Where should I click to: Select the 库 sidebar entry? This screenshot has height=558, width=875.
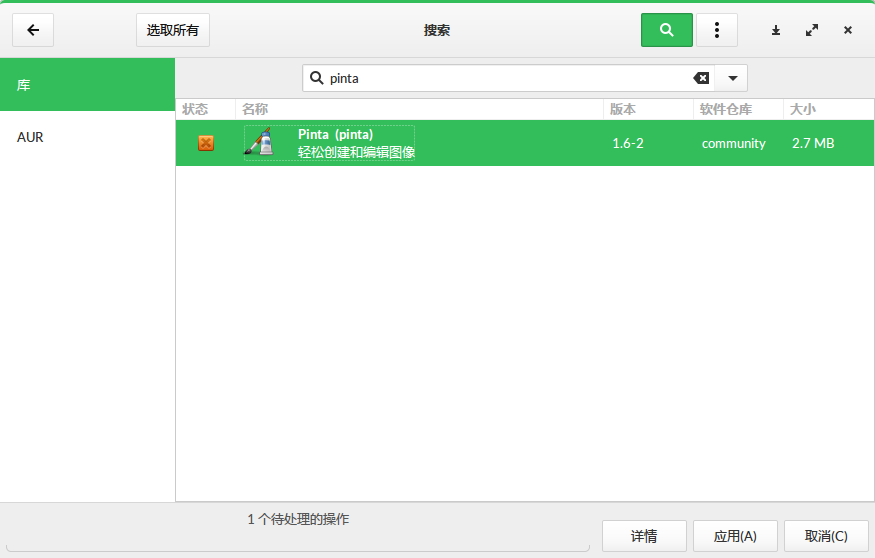coord(88,85)
